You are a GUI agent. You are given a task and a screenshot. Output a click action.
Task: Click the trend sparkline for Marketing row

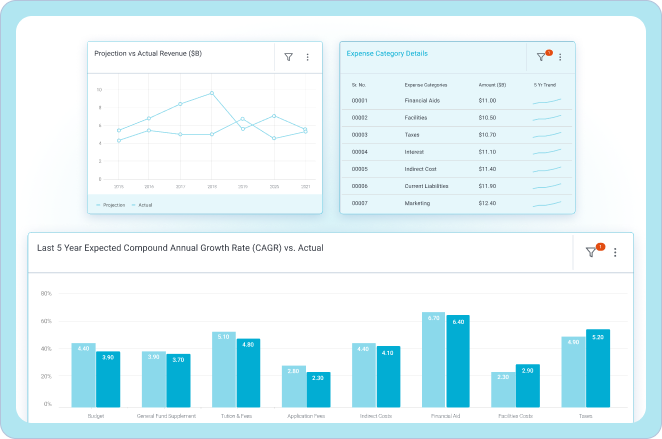tap(546, 203)
